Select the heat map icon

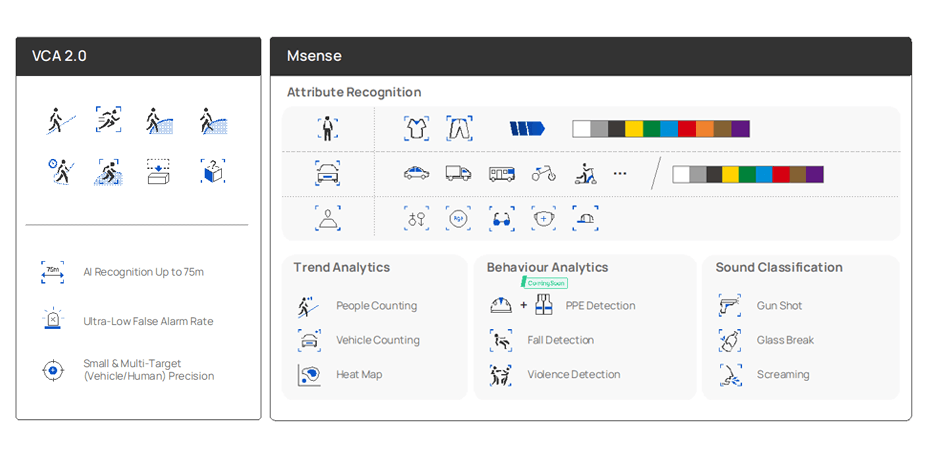click(309, 375)
